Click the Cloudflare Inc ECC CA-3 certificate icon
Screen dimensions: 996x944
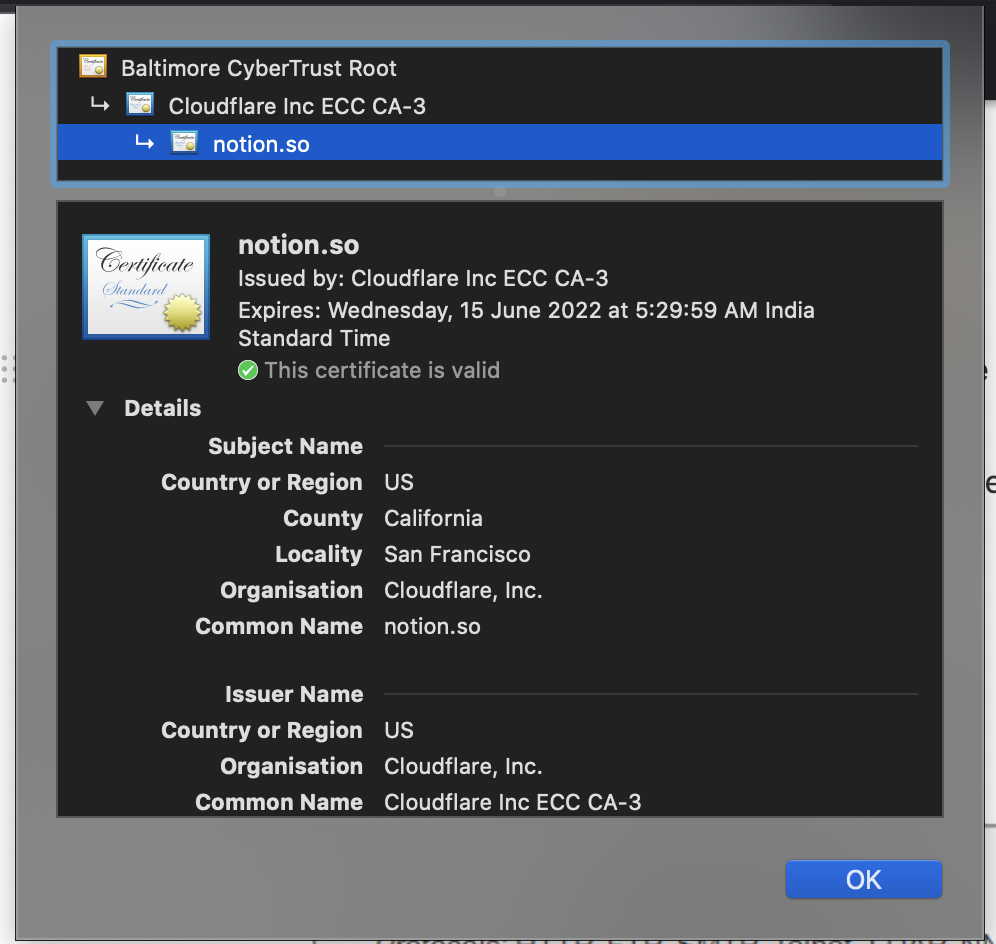point(140,104)
